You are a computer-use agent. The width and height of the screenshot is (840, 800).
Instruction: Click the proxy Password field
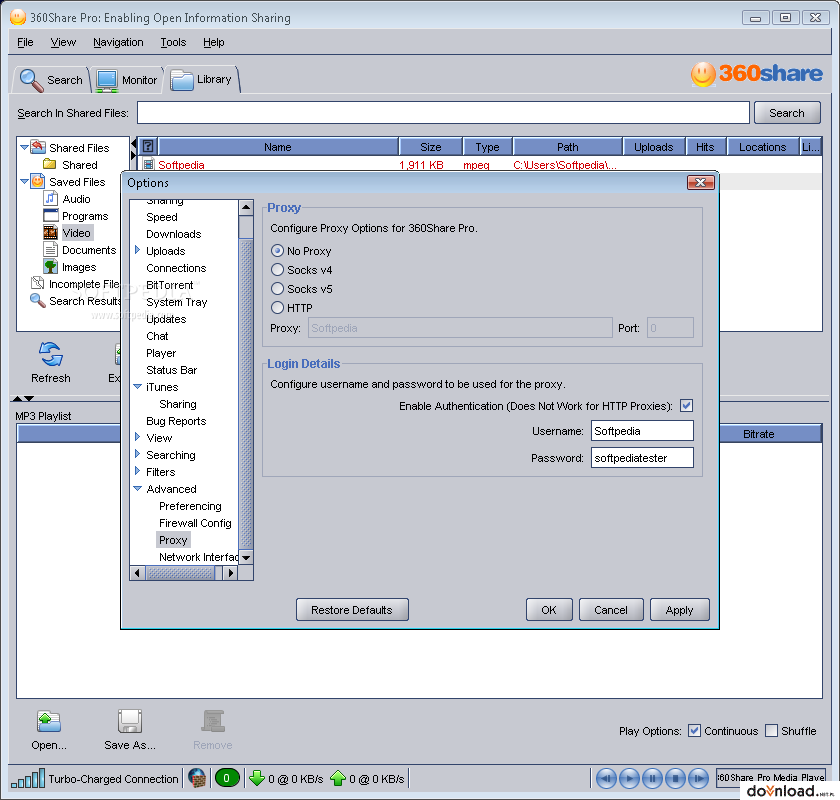click(x=642, y=458)
